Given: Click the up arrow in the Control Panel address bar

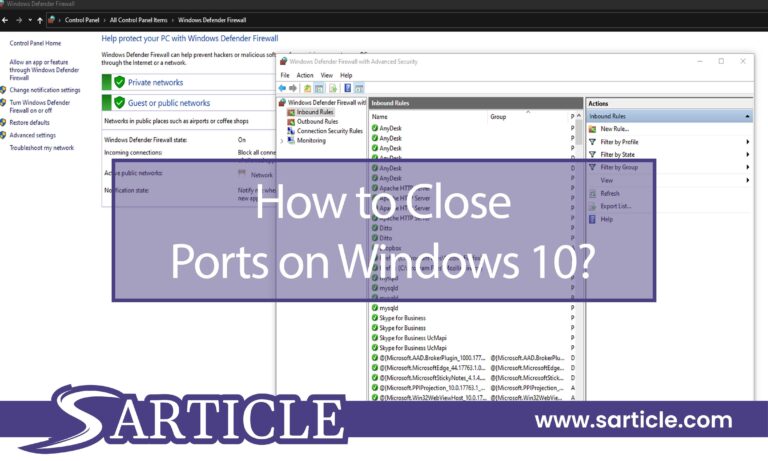Looking at the screenshot, I should coord(40,20).
